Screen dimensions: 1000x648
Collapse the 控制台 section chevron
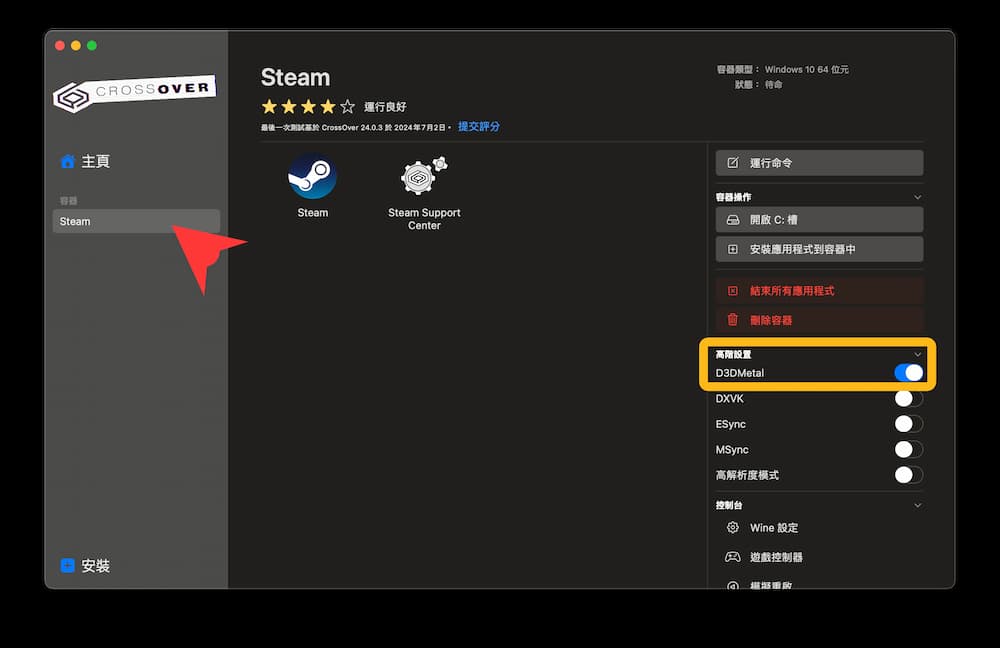tap(918, 505)
